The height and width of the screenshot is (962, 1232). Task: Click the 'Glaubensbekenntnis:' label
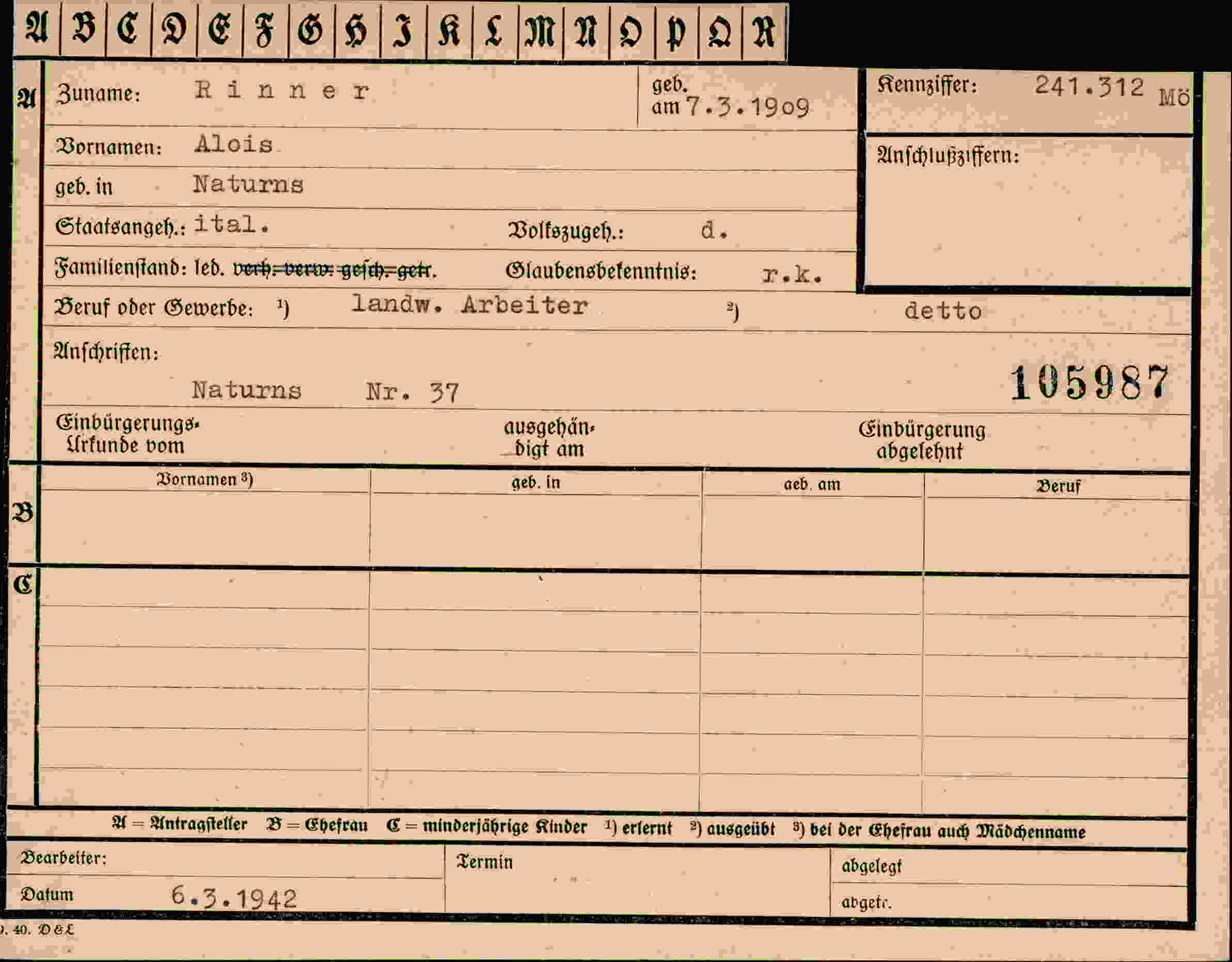coord(602,272)
